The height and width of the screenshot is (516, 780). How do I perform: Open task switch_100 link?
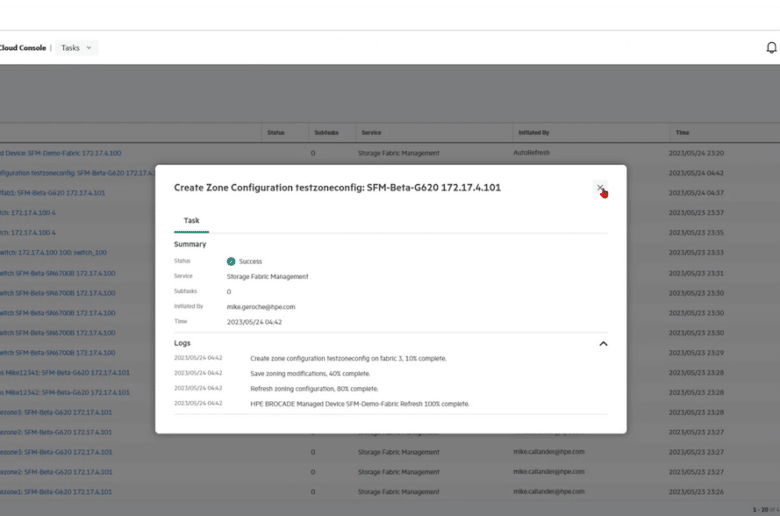click(53, 253)
